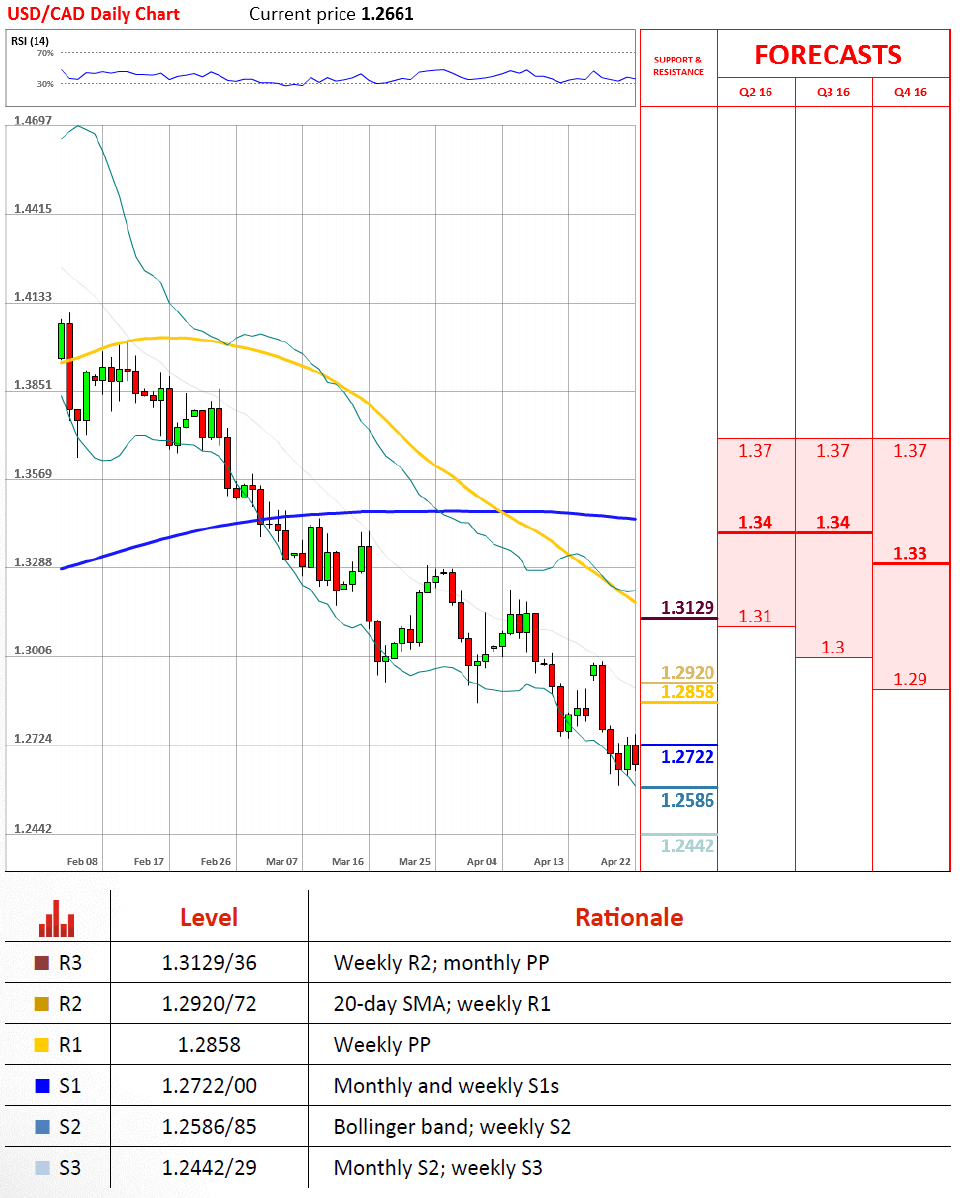The height and width of the screenshot is (1198, 960).
Task: Click the RSI (14) label
Action: tap(30, 40)
